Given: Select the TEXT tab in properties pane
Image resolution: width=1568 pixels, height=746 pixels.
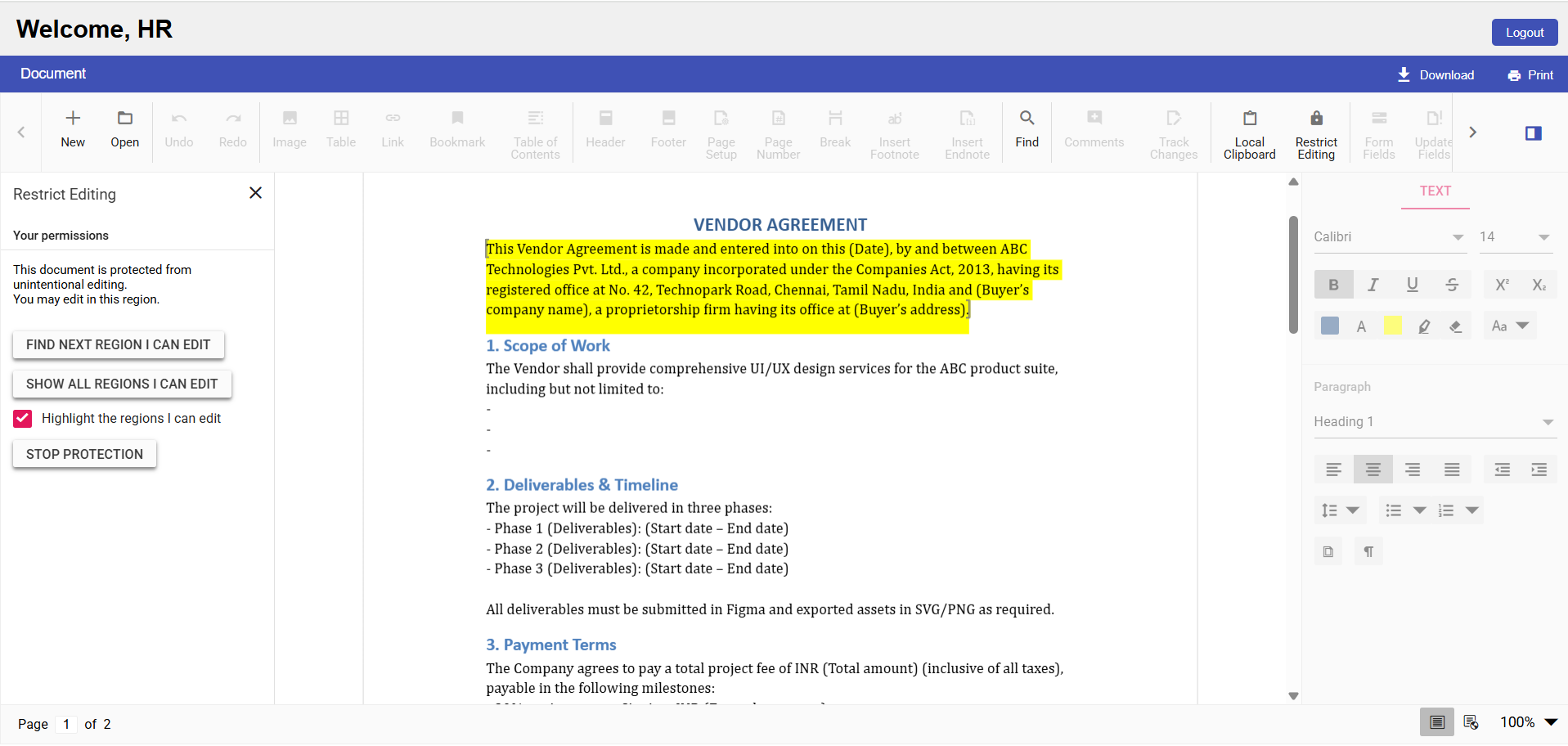Looking at the screenshot, I should pyautogui.click(x=1435, y=191).
